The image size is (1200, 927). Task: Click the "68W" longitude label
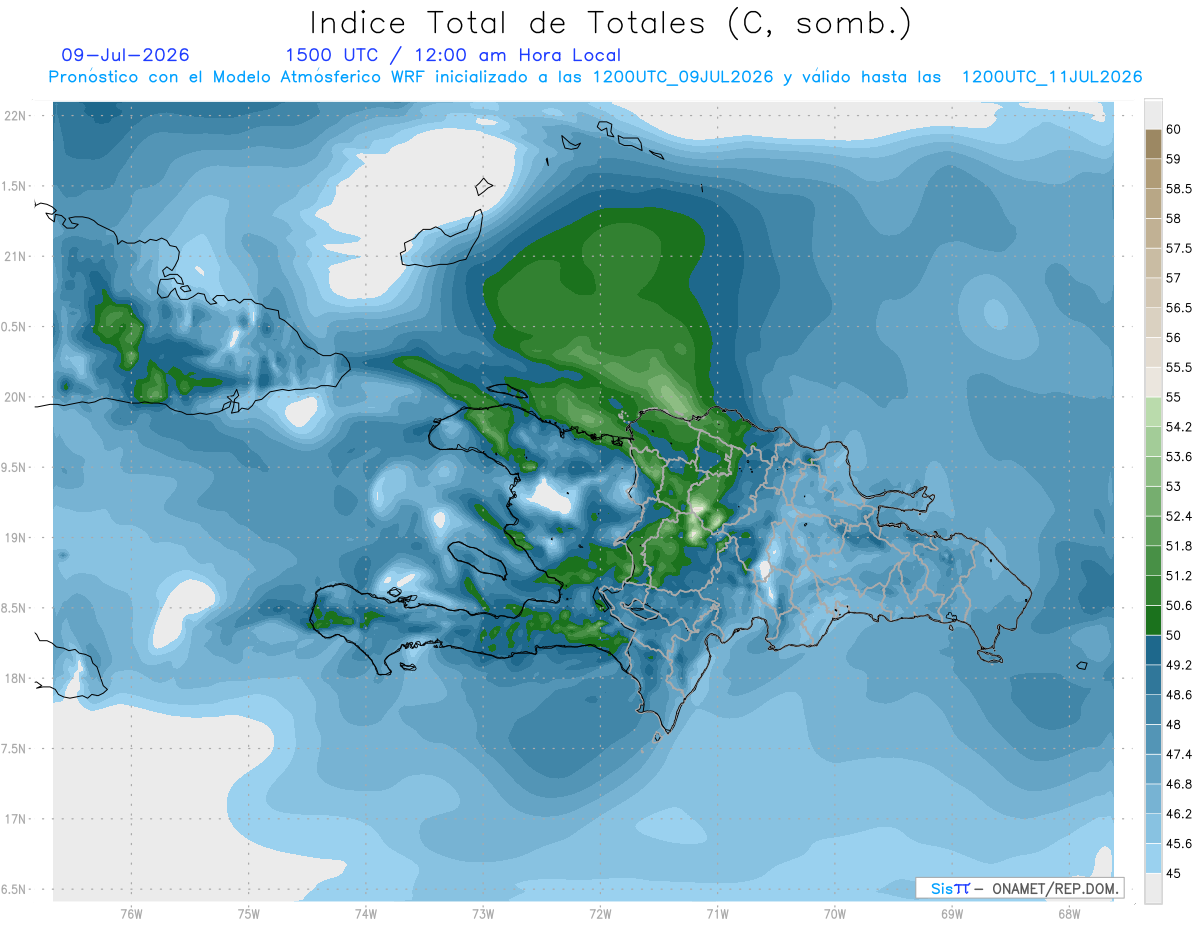click(1069, 913)
